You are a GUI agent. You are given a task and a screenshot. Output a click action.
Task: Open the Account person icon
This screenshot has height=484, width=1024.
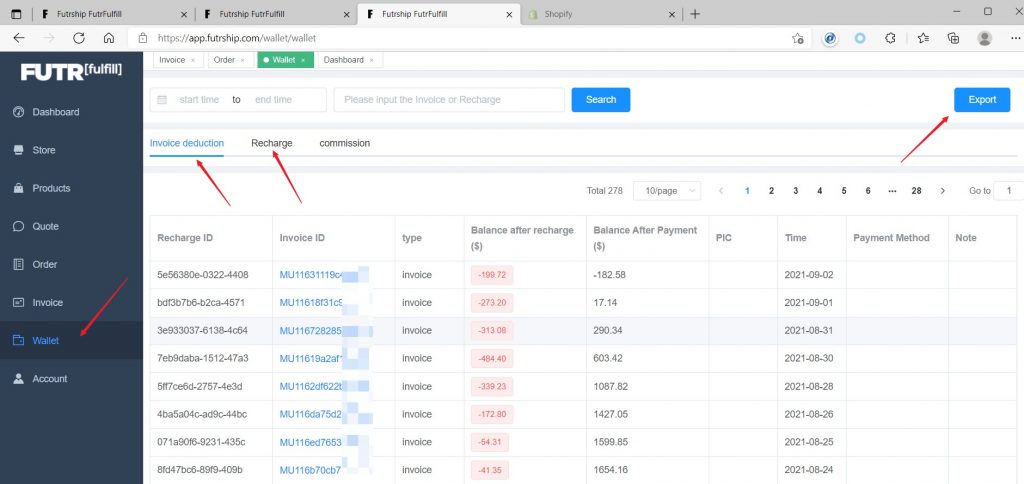[18, 379]
